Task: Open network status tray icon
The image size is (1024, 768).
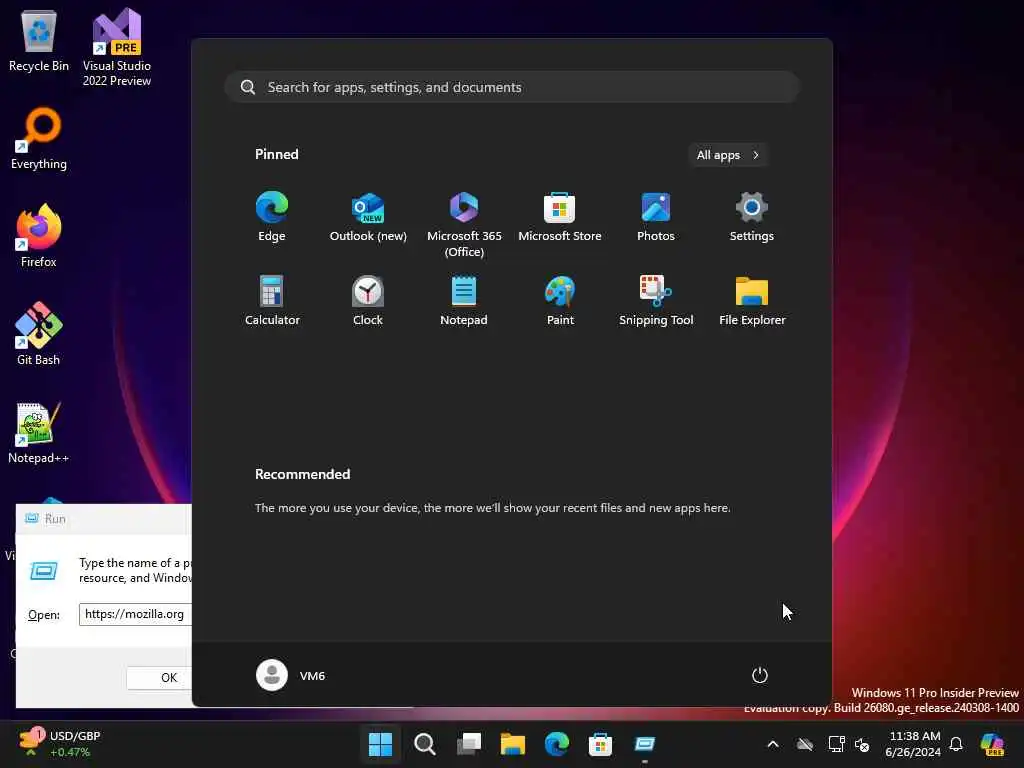Action: [837, 744]
